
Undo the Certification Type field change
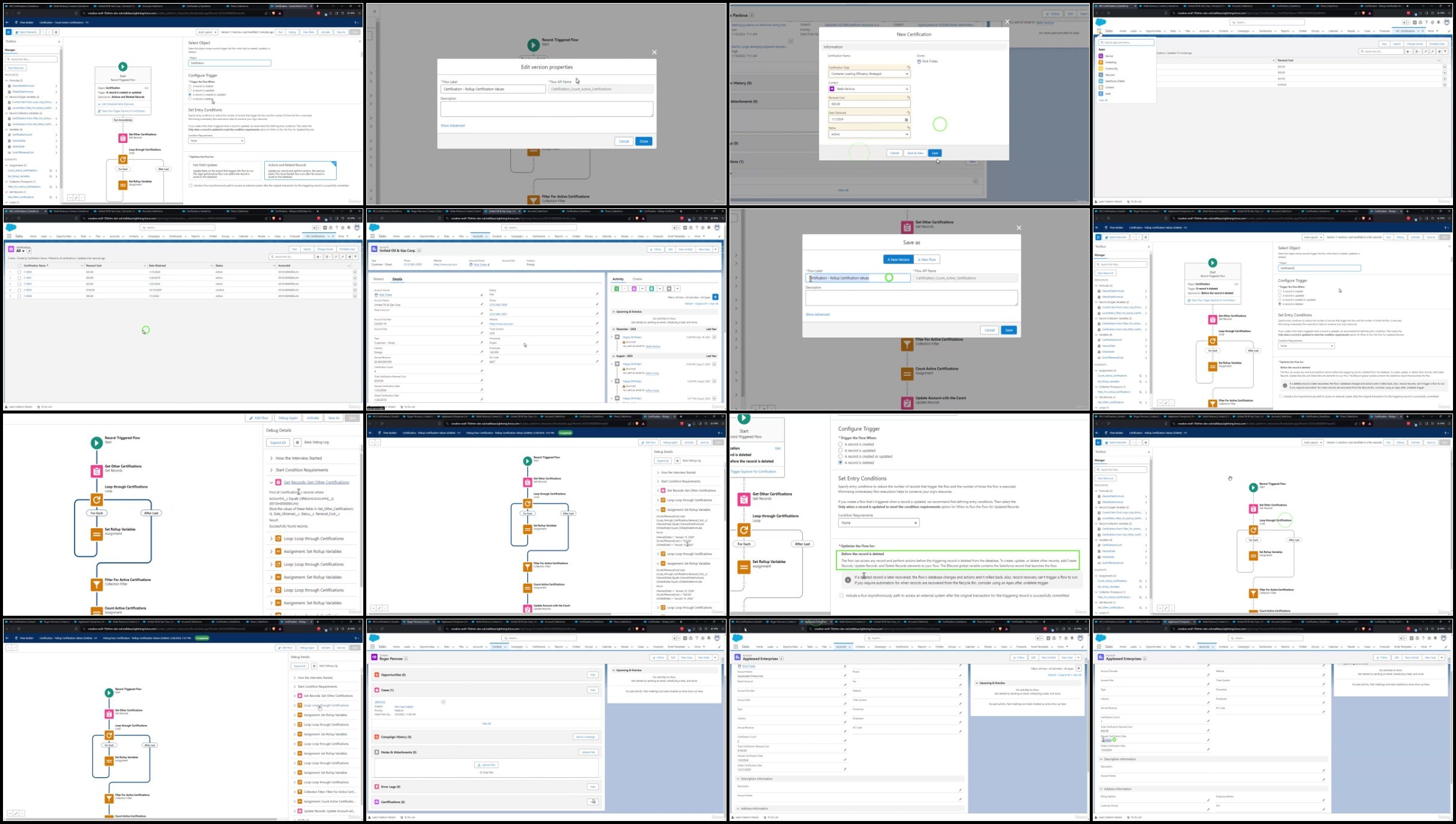(x=908, y=67)
